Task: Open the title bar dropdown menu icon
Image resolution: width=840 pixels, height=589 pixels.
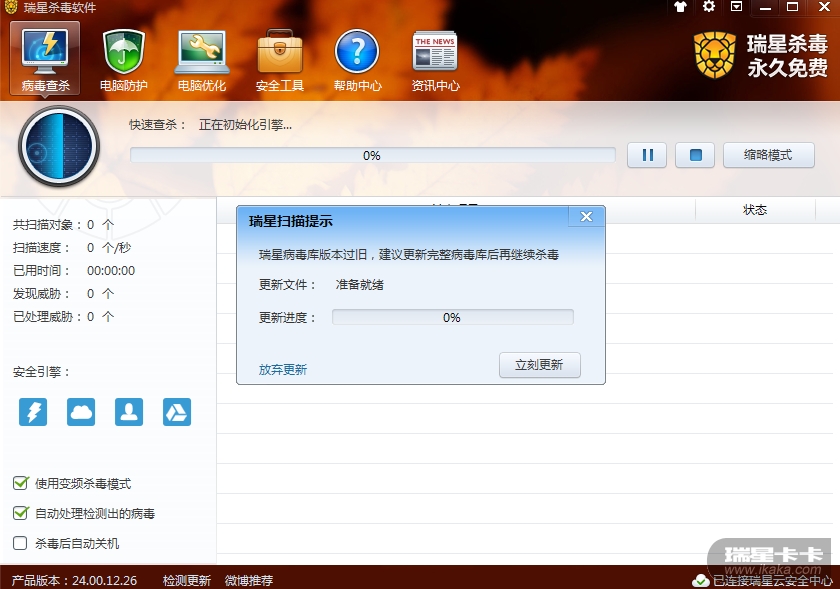Action: [x=737, y=7]
